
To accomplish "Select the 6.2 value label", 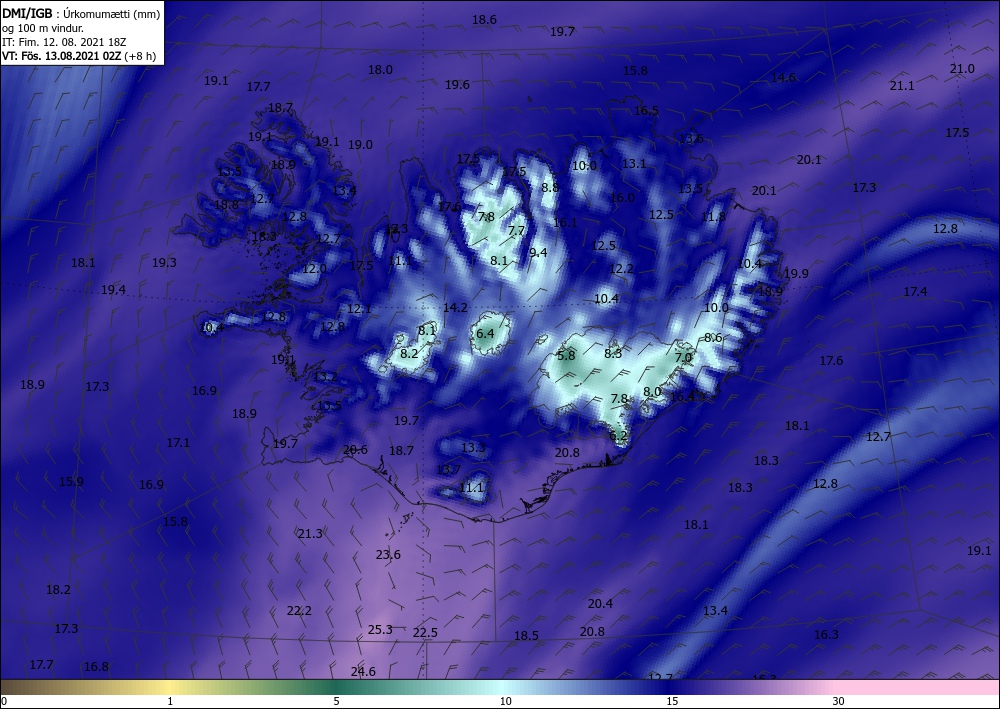I will pyautogui.click(x=619, y=436).
